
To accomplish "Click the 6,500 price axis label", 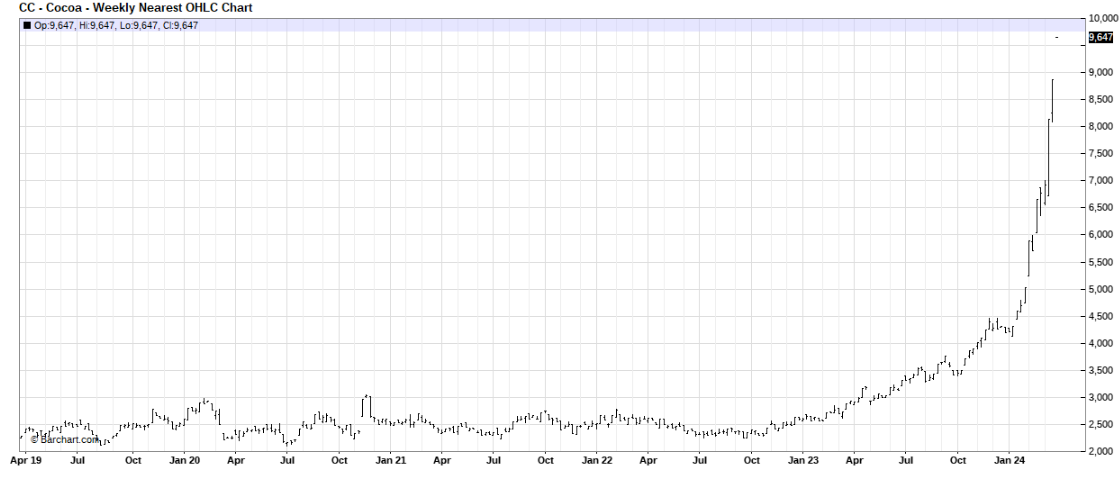I will [x=1103, y=208].
